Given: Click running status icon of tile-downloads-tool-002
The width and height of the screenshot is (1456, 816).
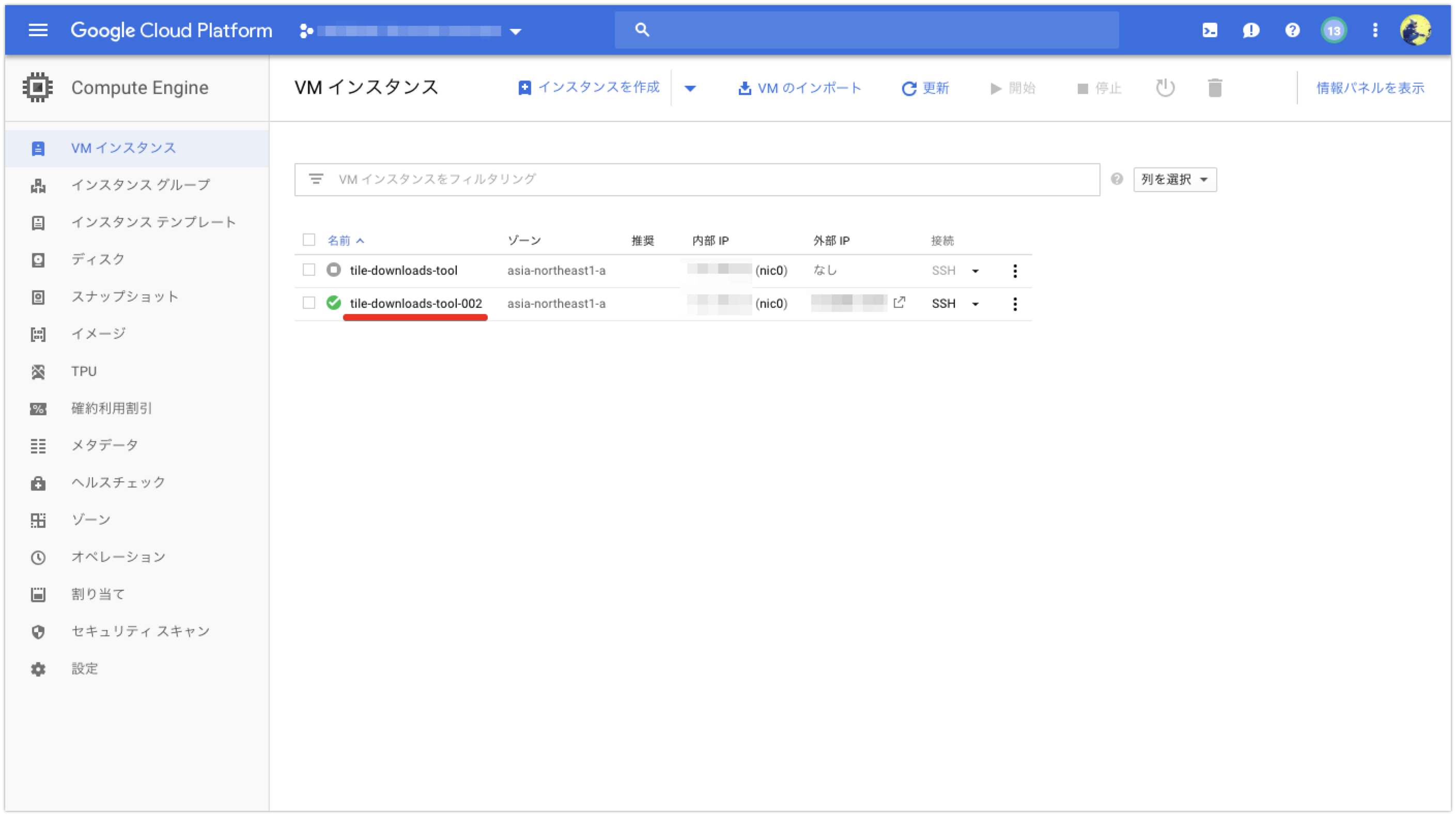Looking at the screenshot, I should point(333,303).
